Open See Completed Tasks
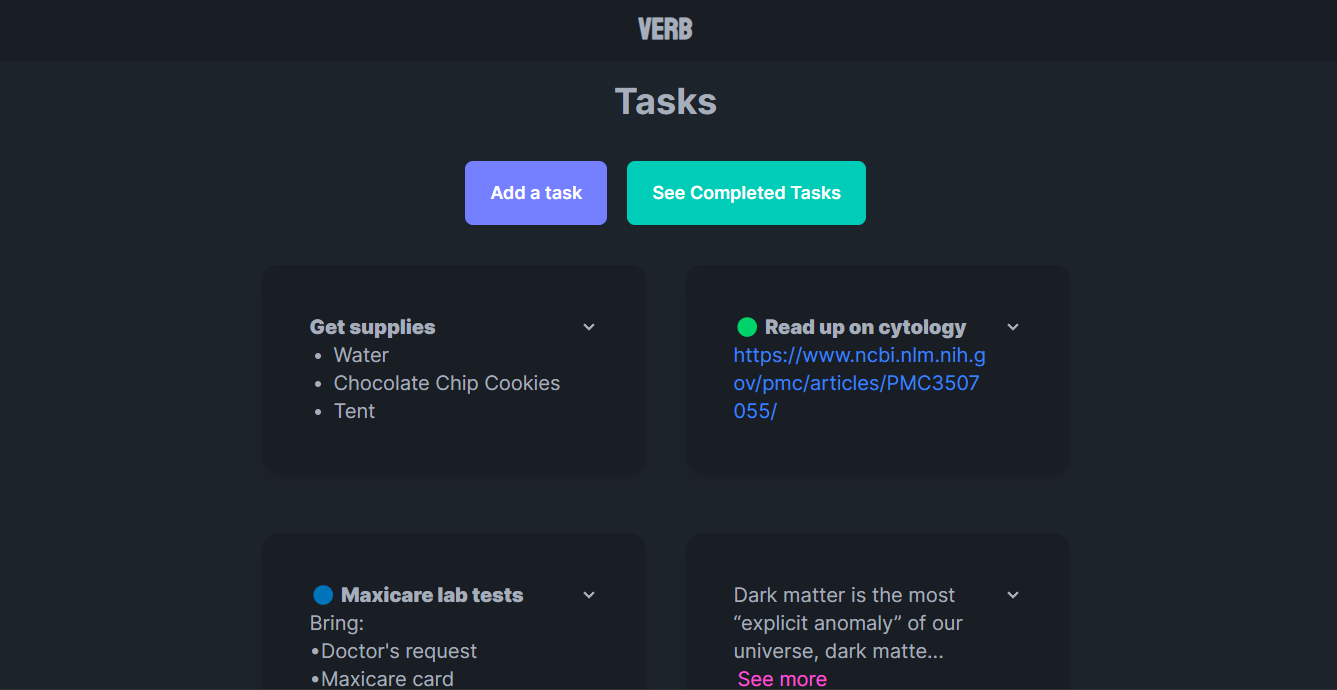1337x690 pixels. point(746,193)
